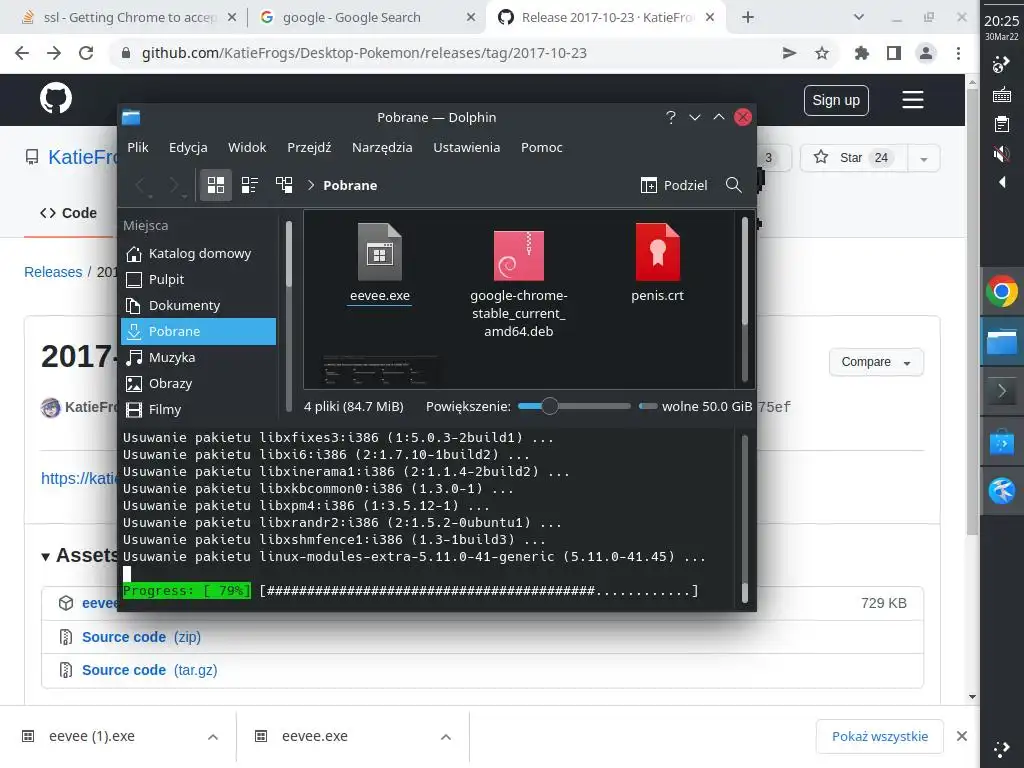
Task: Open Katalog domowy in Places
Action: (199, 253)
